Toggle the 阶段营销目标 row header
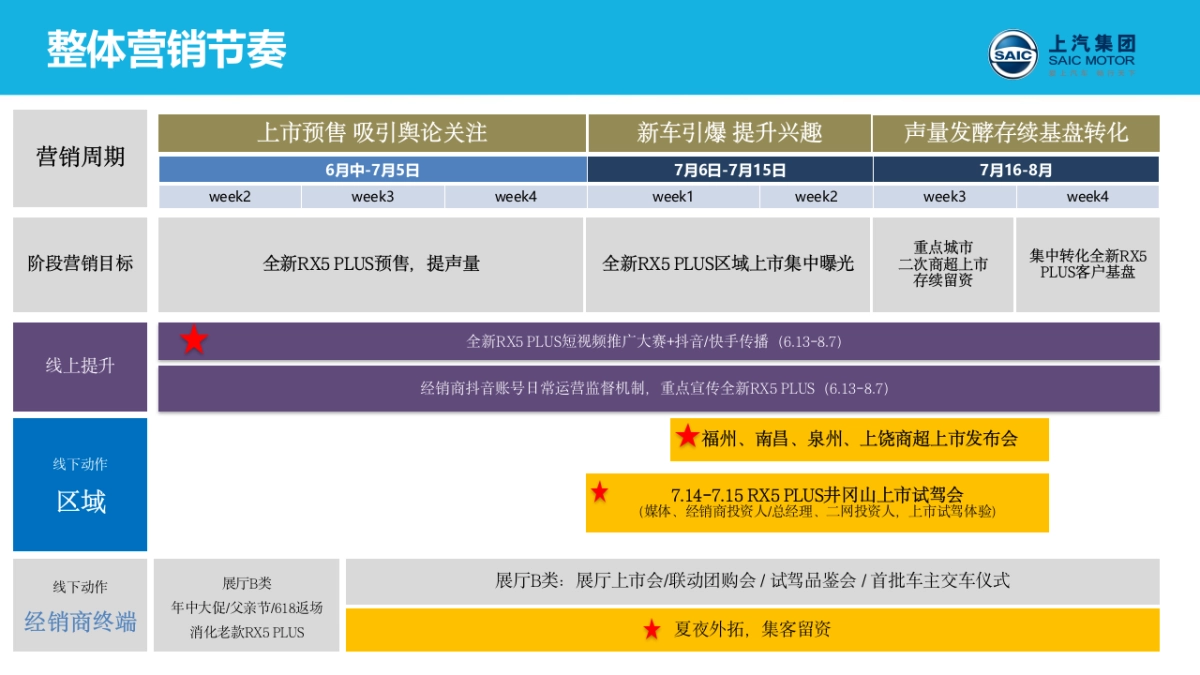 pyautogui.click(x=79, y=263)
